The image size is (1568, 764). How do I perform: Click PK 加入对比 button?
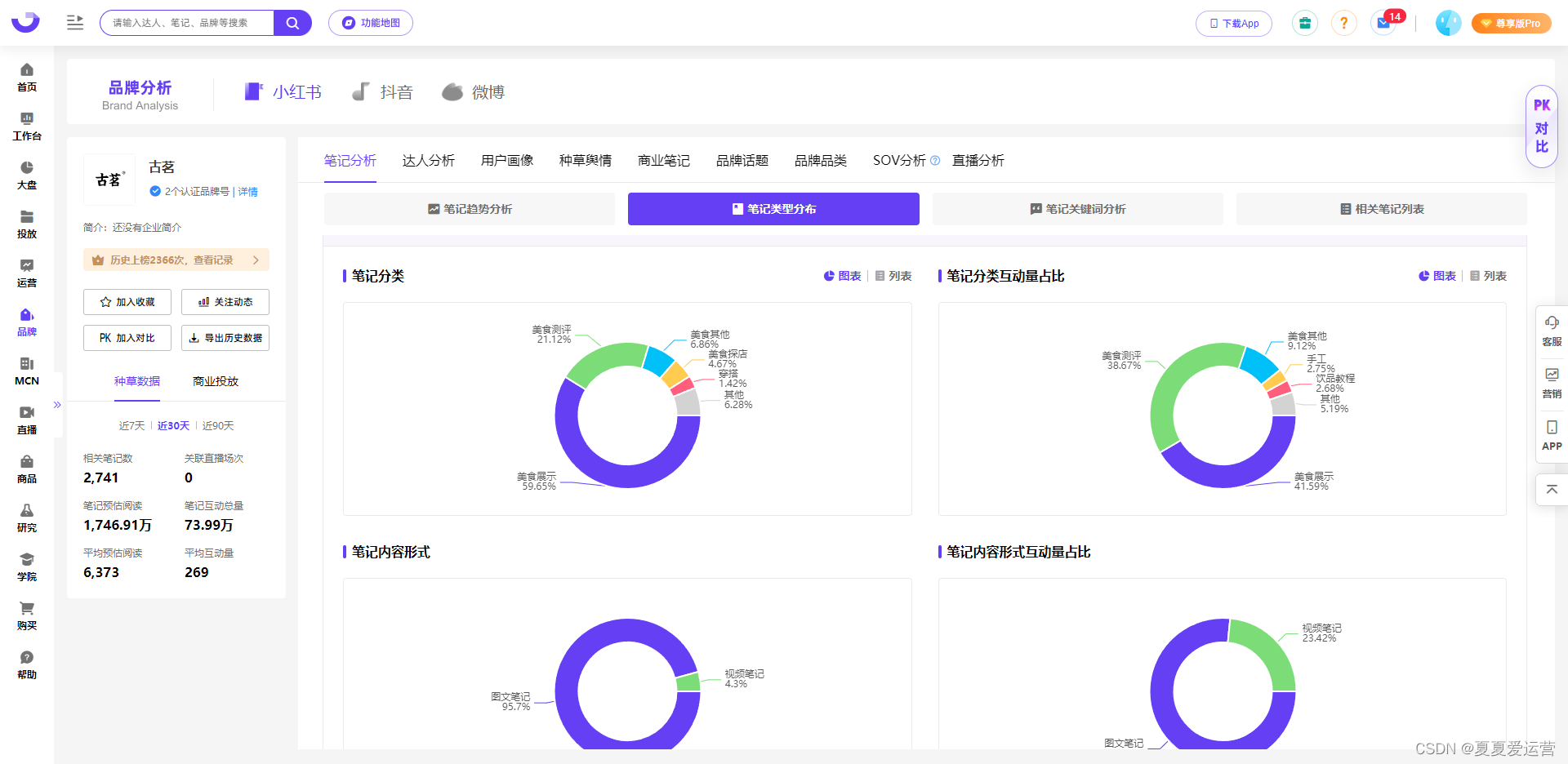pyautogui.click(x=127, y=338)
